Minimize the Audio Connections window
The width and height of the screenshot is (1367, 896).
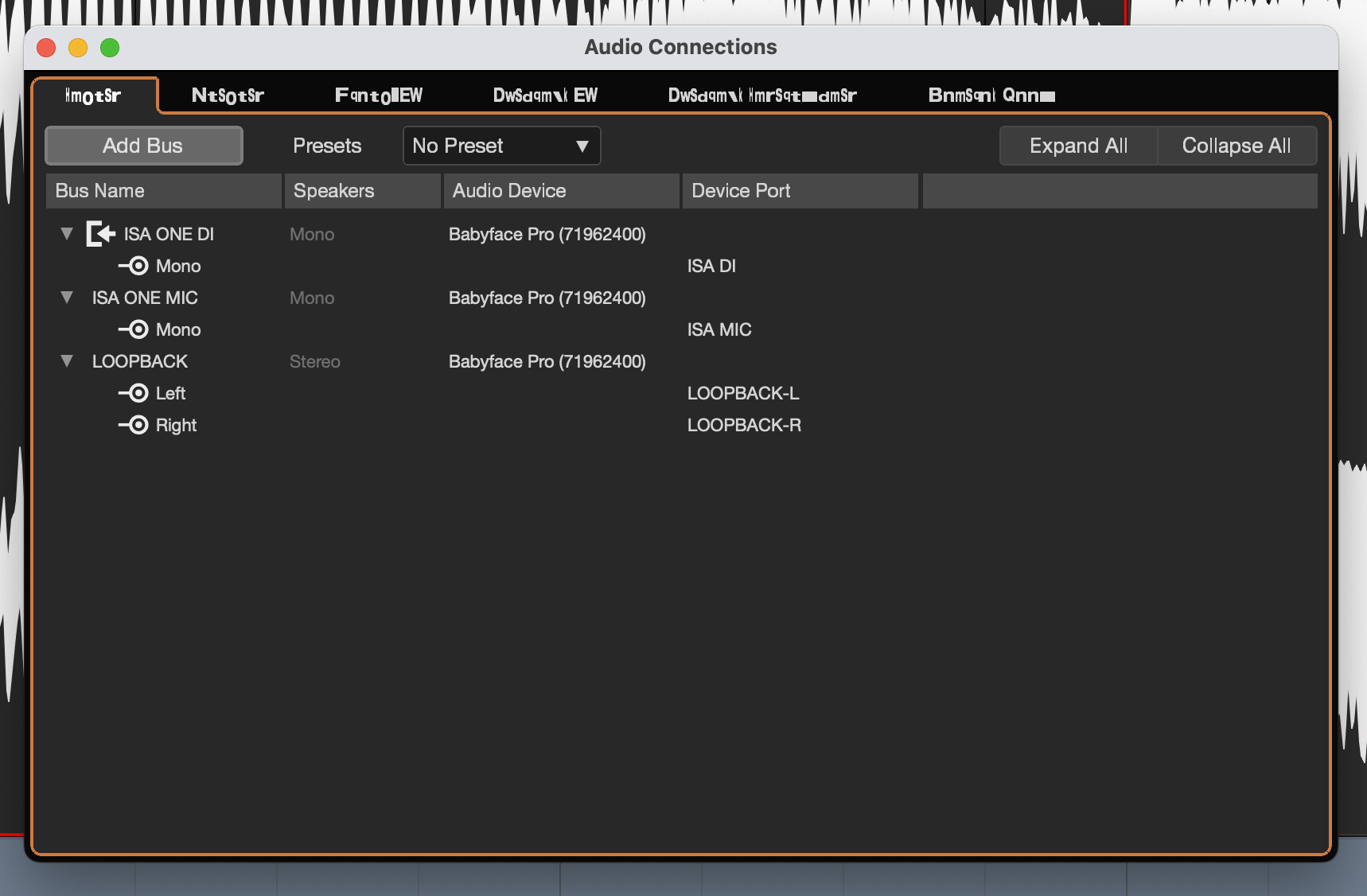78,48
